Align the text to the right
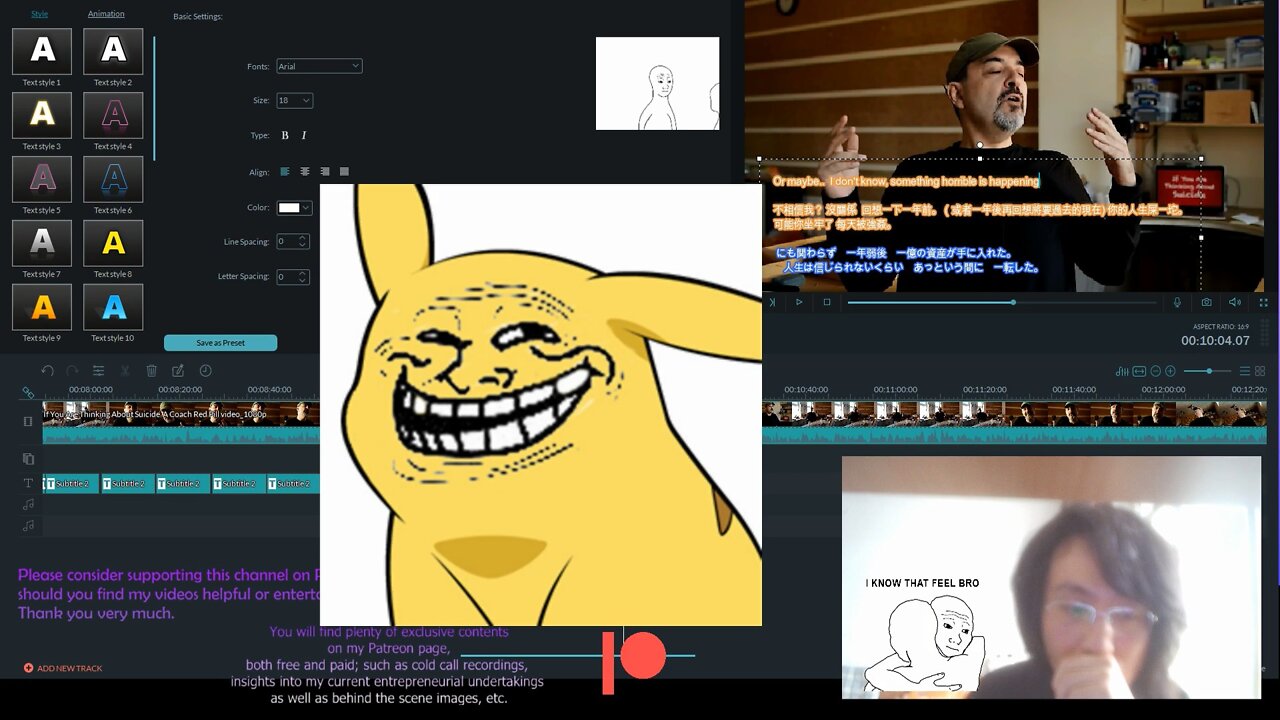 coord(325,172)
